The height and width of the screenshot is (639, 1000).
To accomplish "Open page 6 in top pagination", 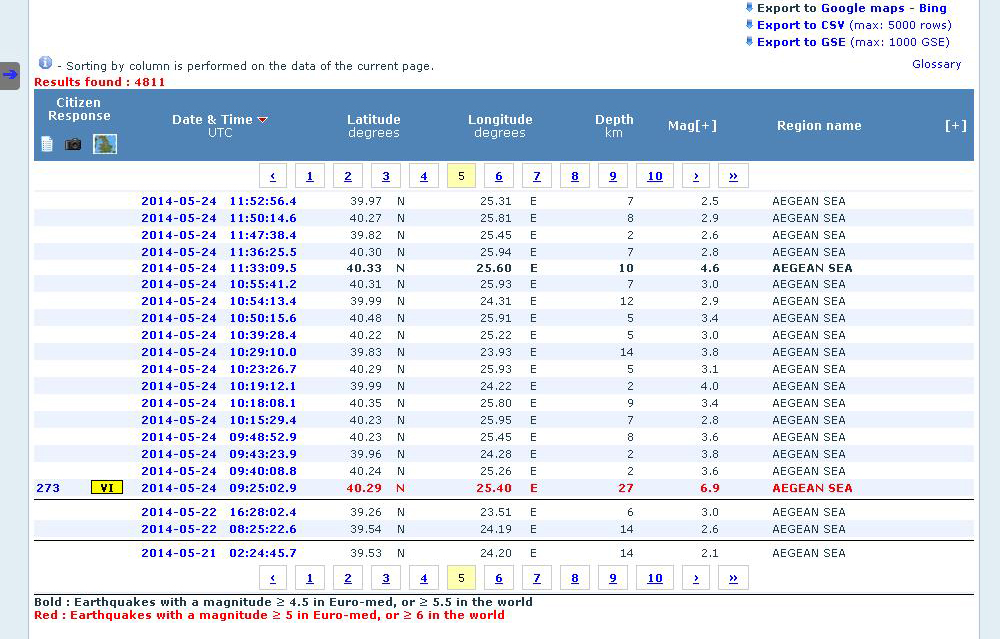I will (x=499, y=176).
